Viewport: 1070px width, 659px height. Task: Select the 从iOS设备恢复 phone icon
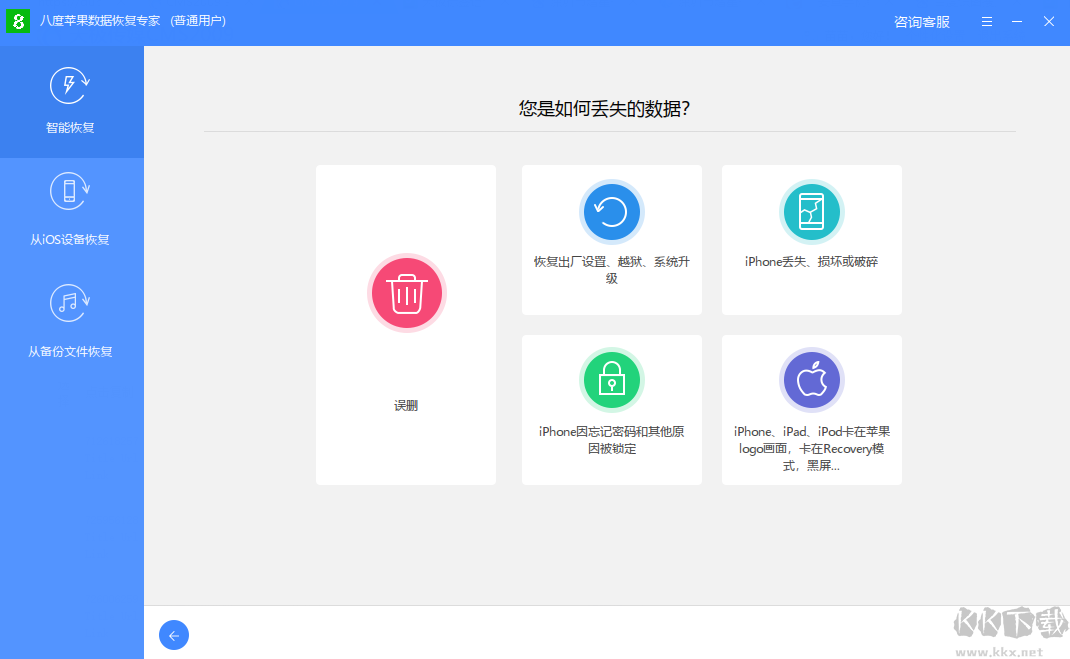[x=69, y=191]
